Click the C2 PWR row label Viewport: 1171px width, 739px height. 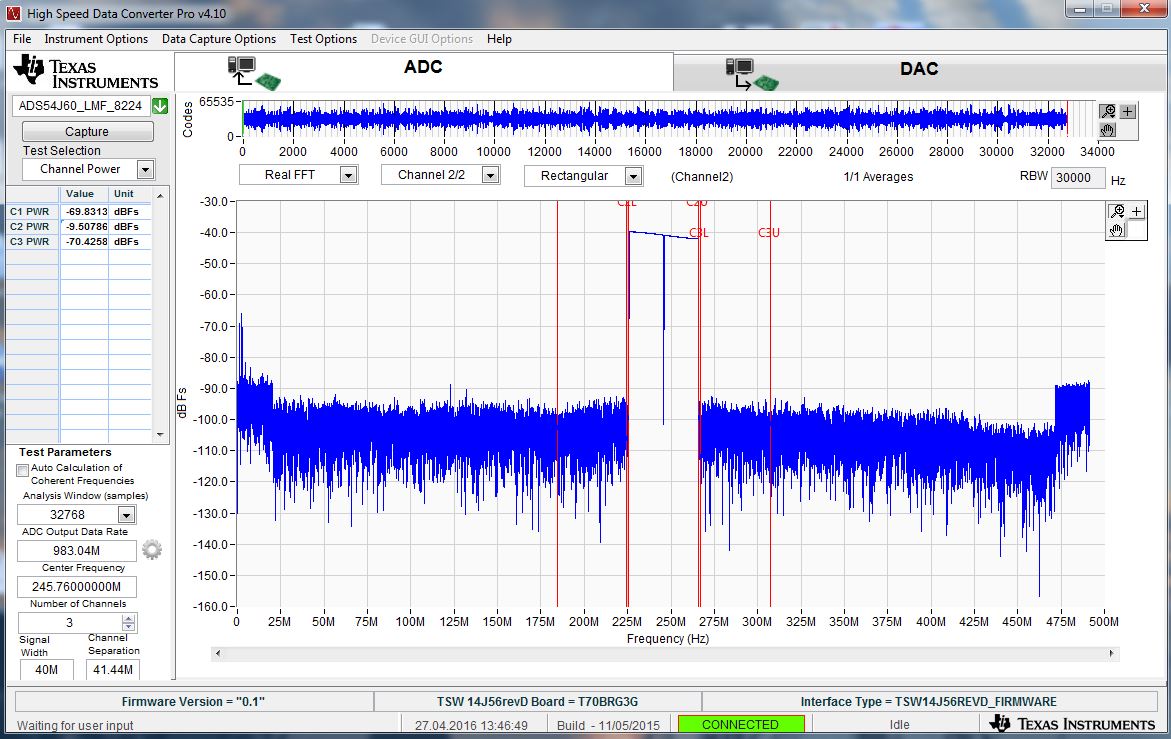[30, 226]
